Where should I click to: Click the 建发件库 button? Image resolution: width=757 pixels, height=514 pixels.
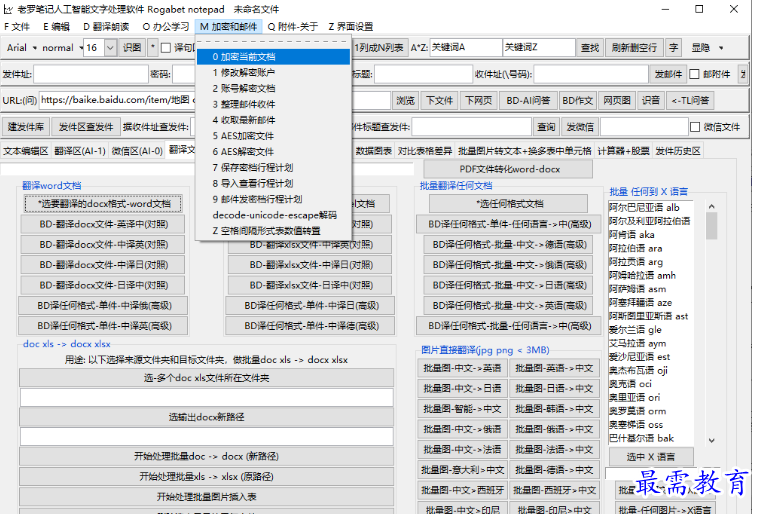tap(26, 127)
